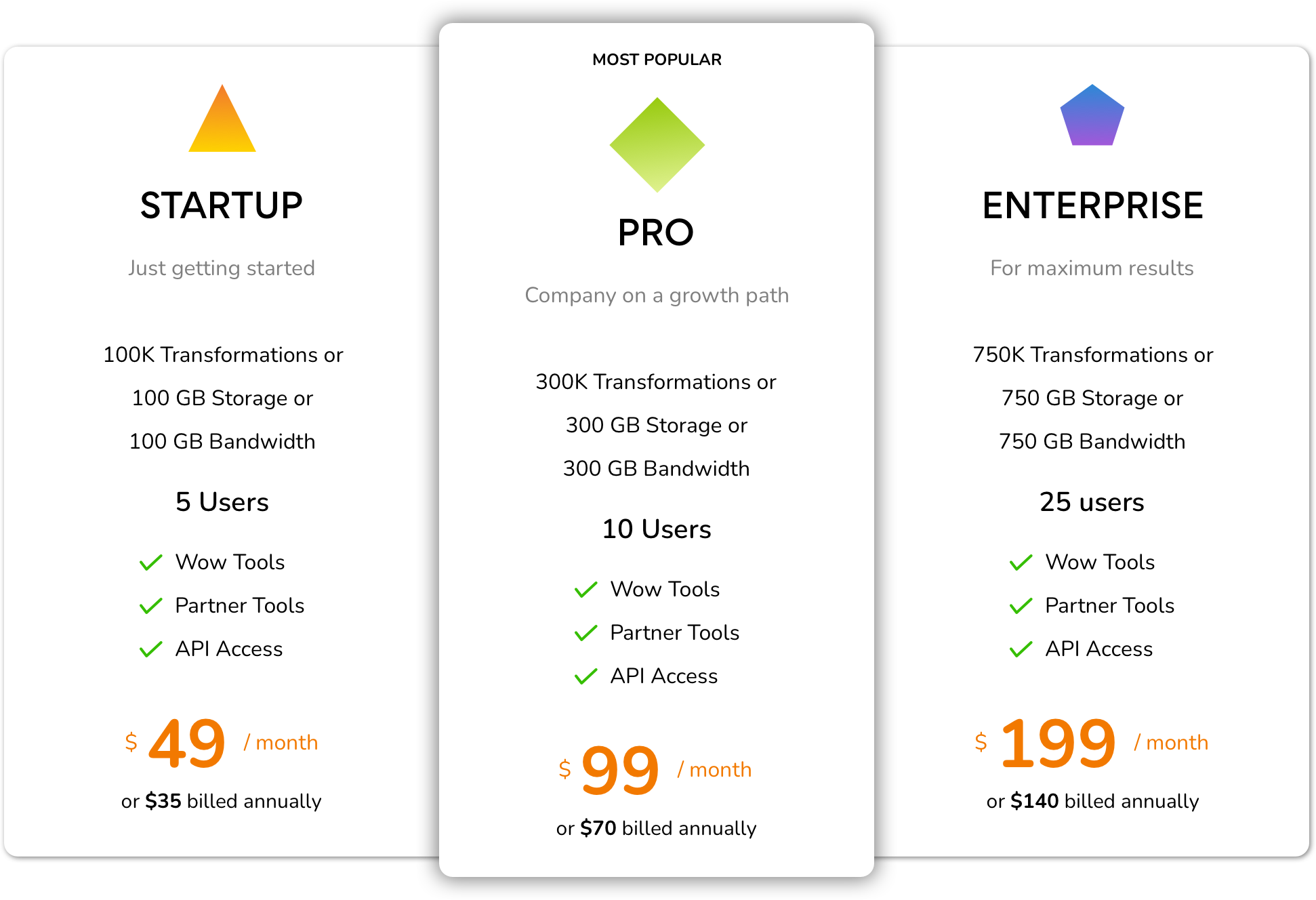Click the checkmark beside Pro's Partner Tools
This screenshot has height=900, width=1316.
585,633
